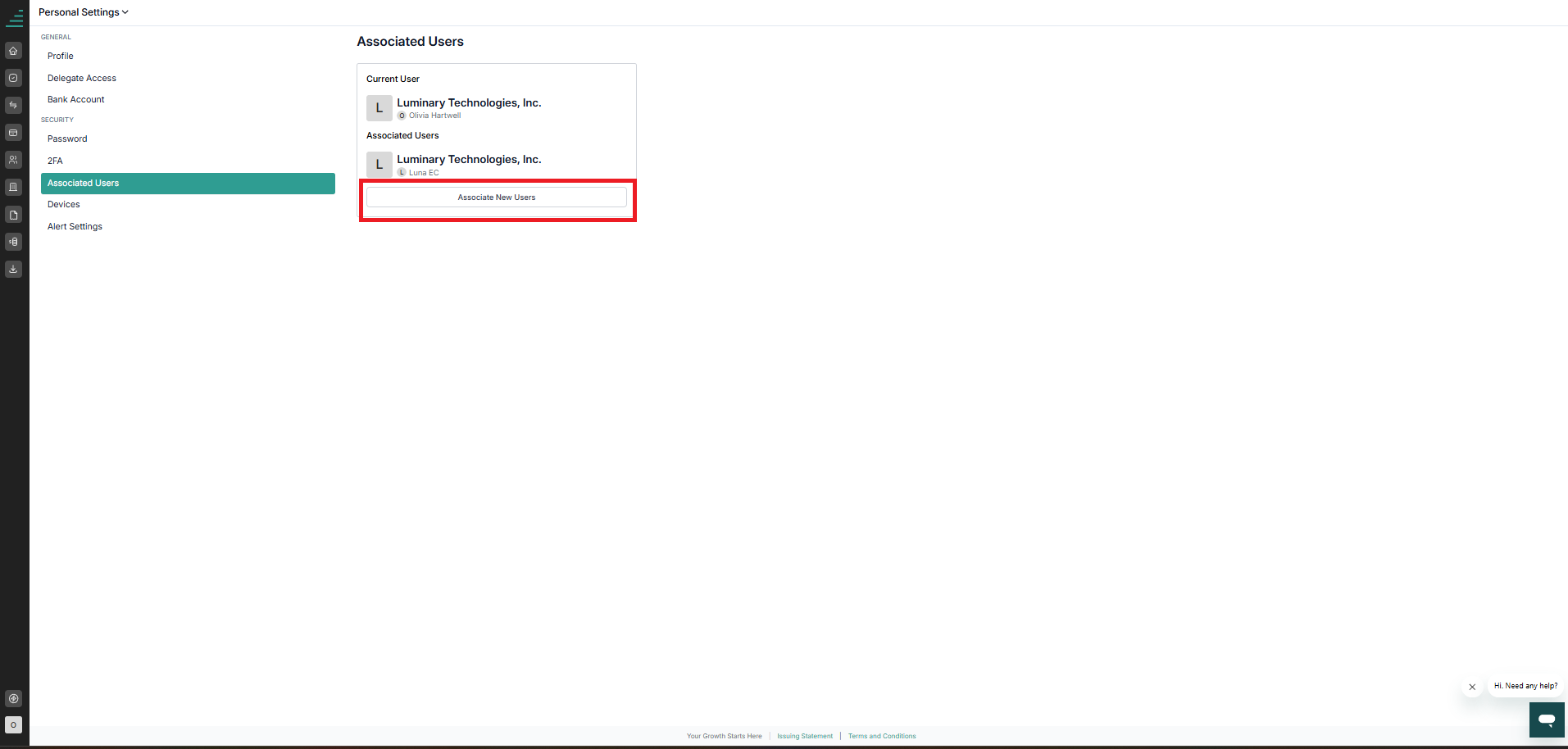Expand the Personal Settings dropdown
The height and width of the screenshot is (749, 1568).
coord(83,12)
